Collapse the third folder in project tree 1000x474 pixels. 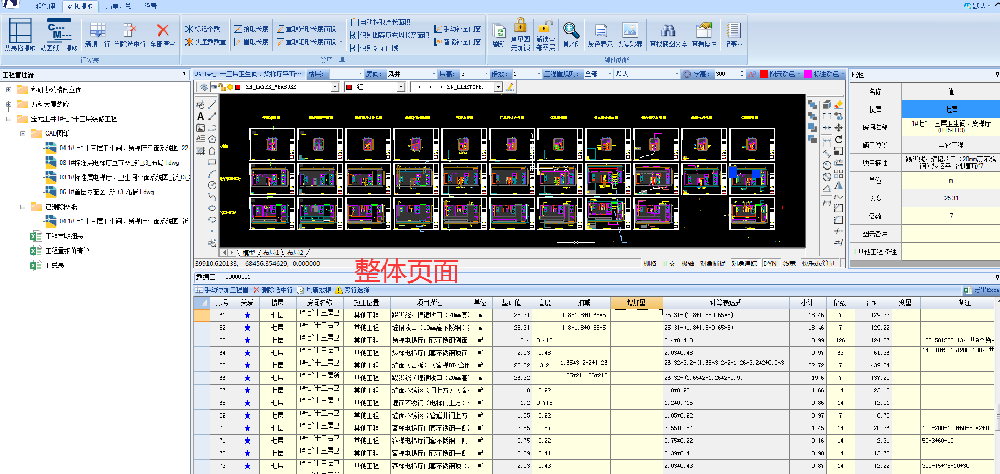[8, 119]
